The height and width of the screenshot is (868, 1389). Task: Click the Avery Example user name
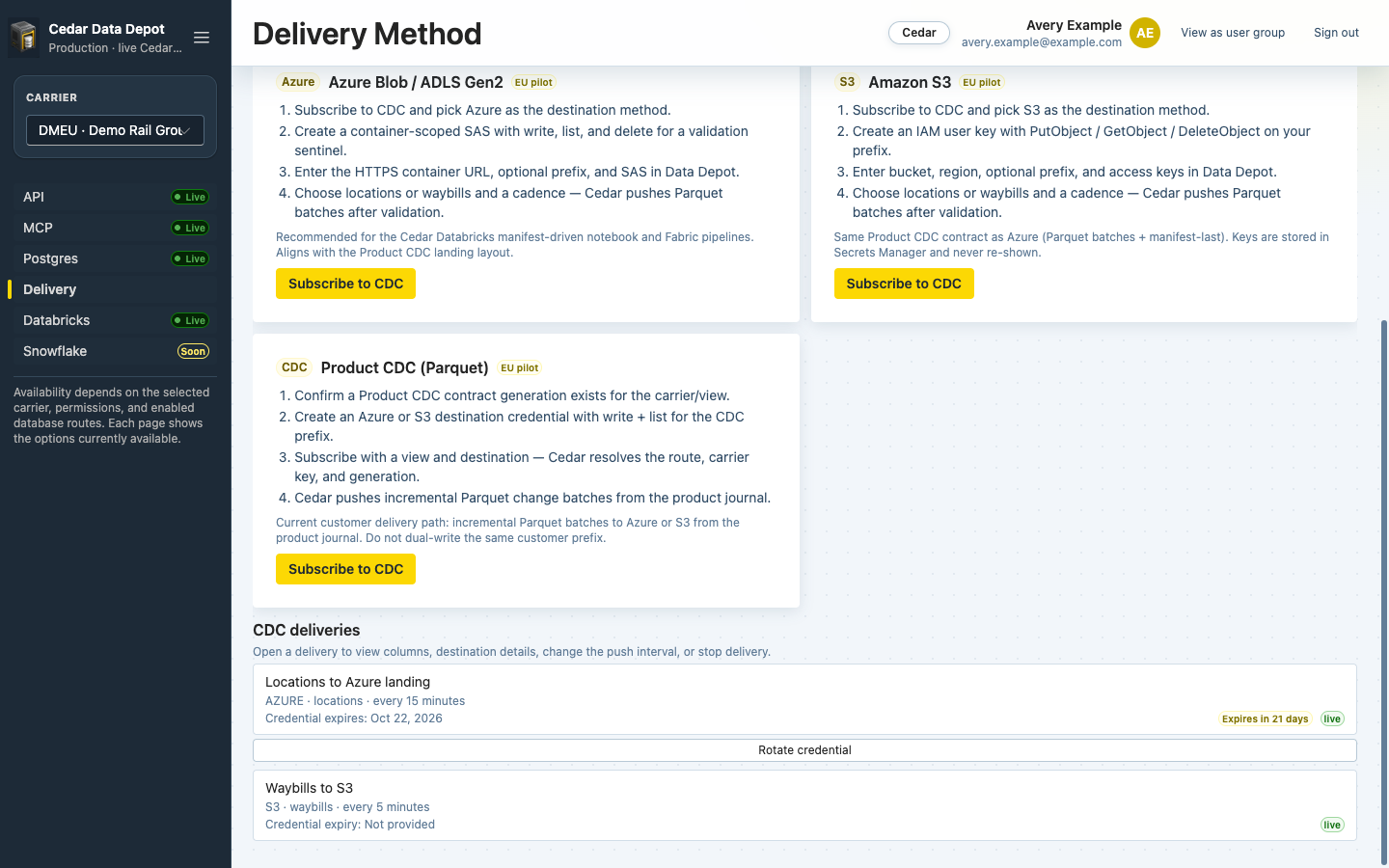tap(1074, 25)
